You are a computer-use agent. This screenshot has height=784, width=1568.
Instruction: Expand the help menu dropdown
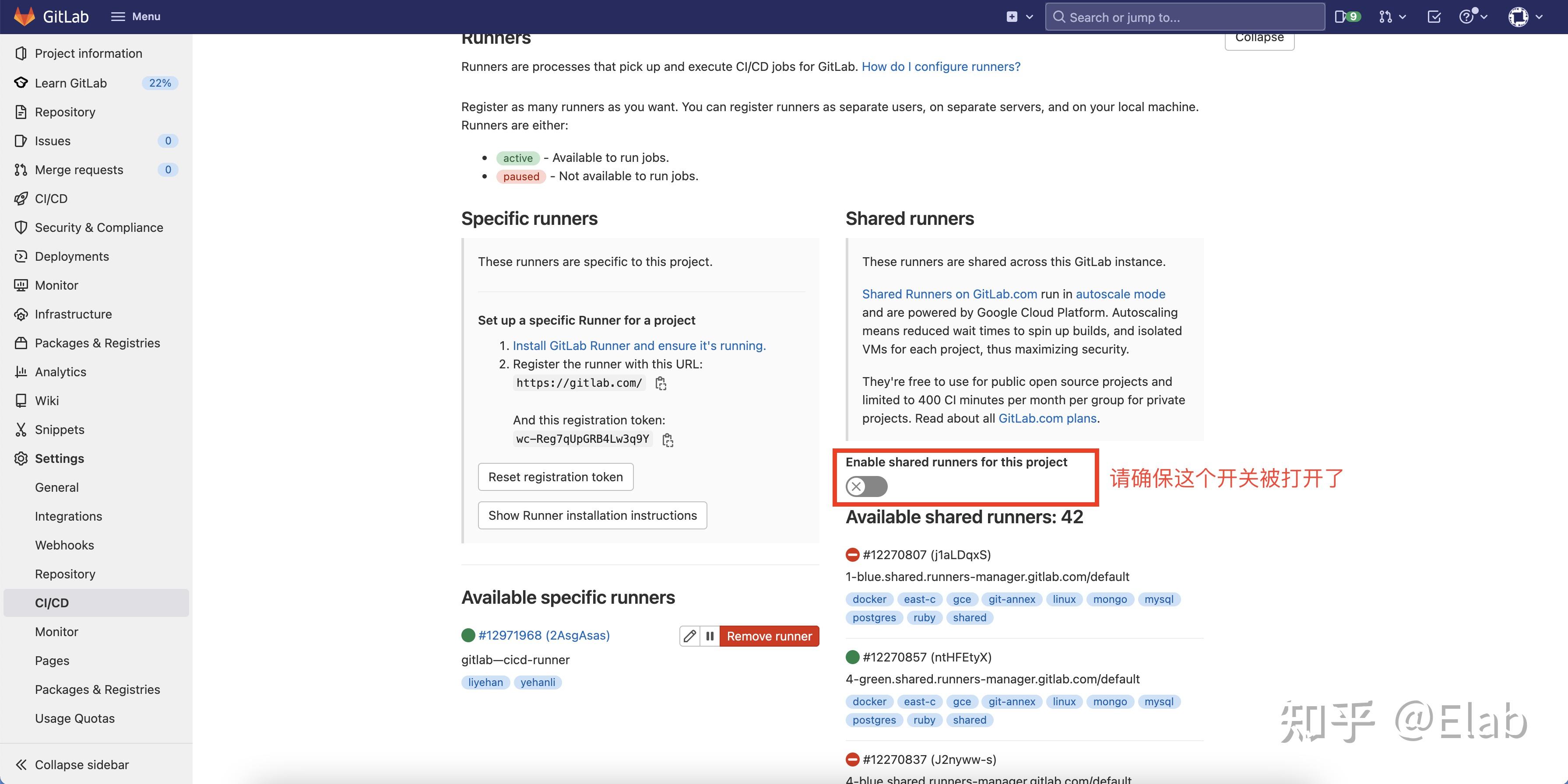[x=1473, y=17]
